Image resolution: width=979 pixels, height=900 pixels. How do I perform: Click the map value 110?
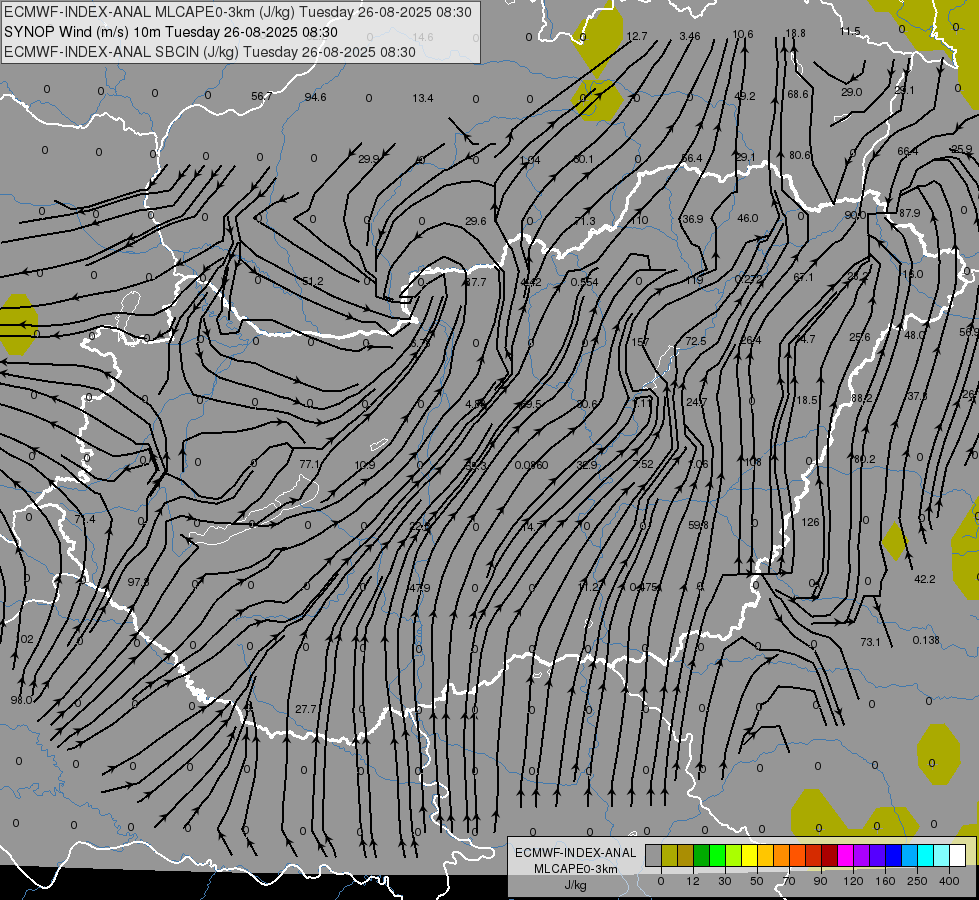point(639,220)
